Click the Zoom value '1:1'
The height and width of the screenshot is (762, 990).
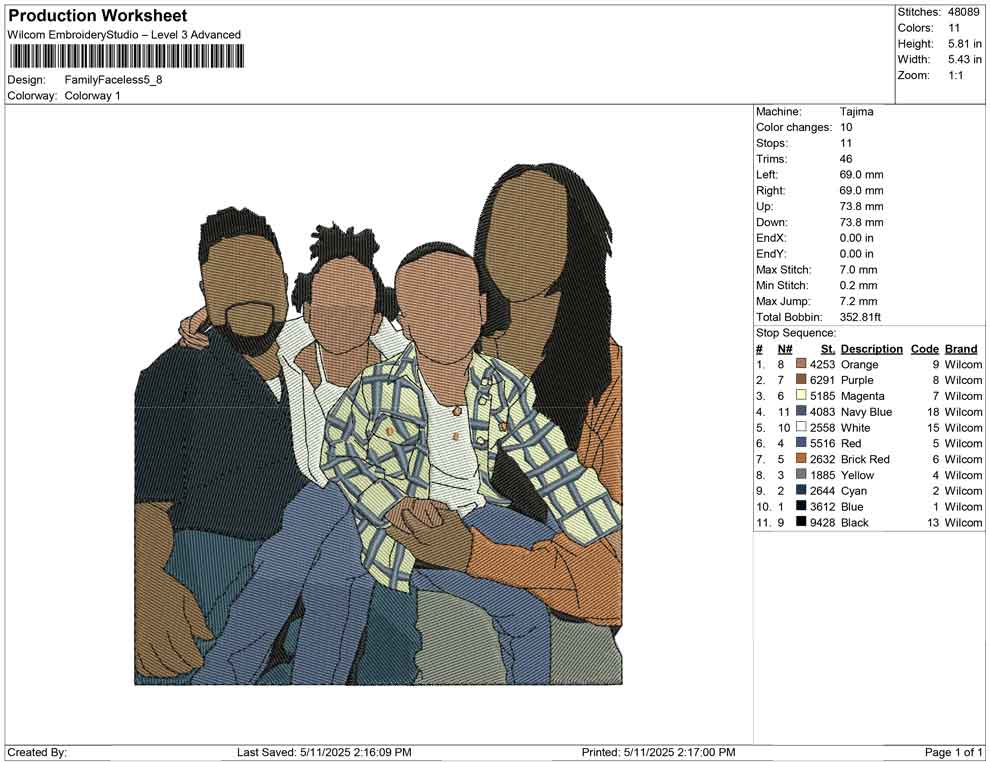pyautogui.click(x=956, y=75)
